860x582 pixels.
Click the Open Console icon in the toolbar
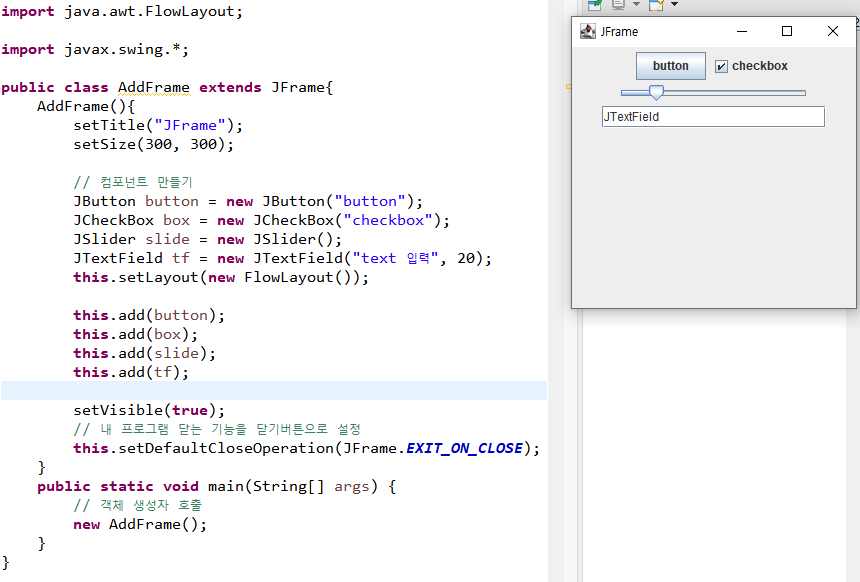click(657, 4)
